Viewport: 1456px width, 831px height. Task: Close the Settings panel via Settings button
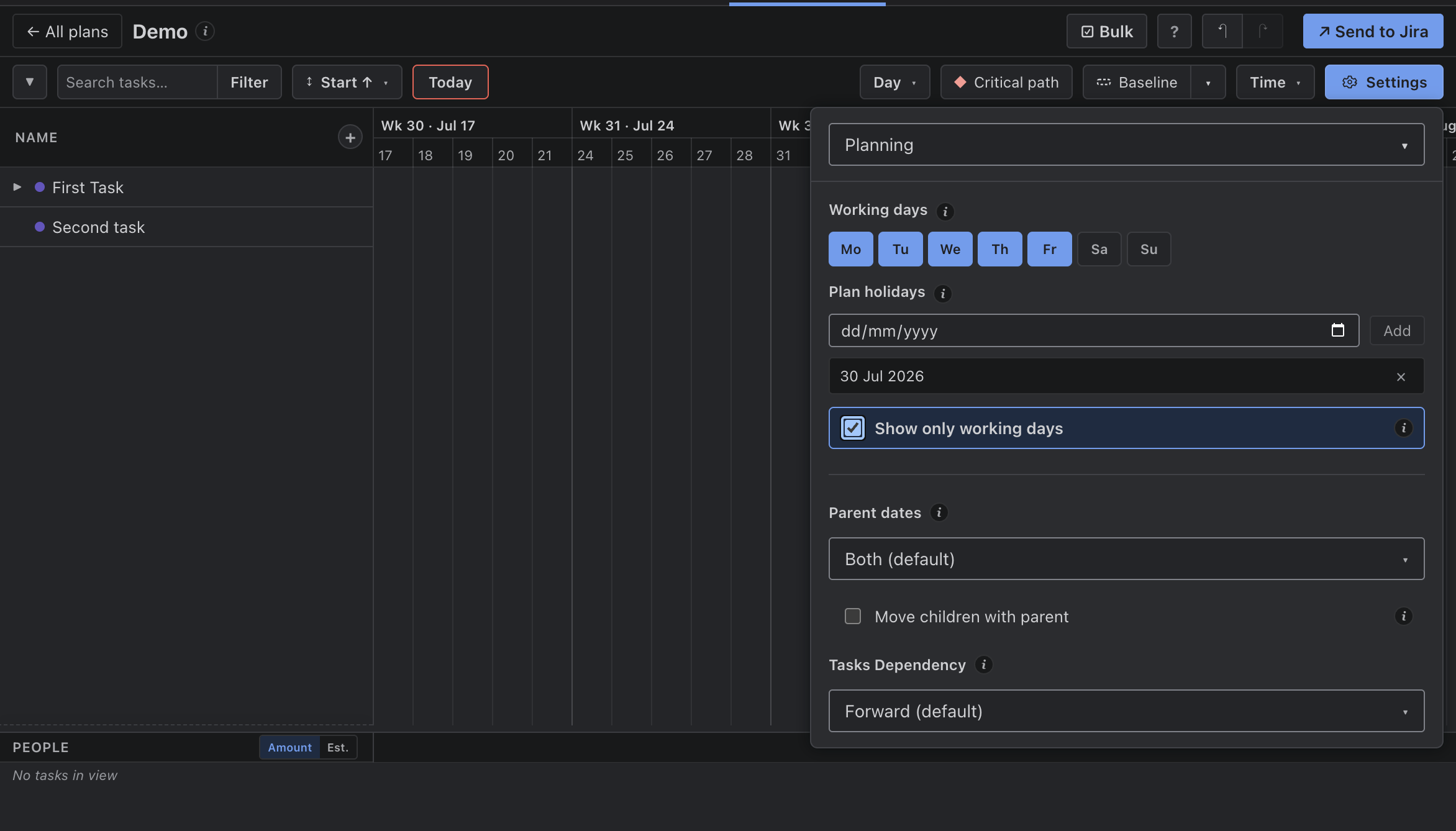[1384, 82]
